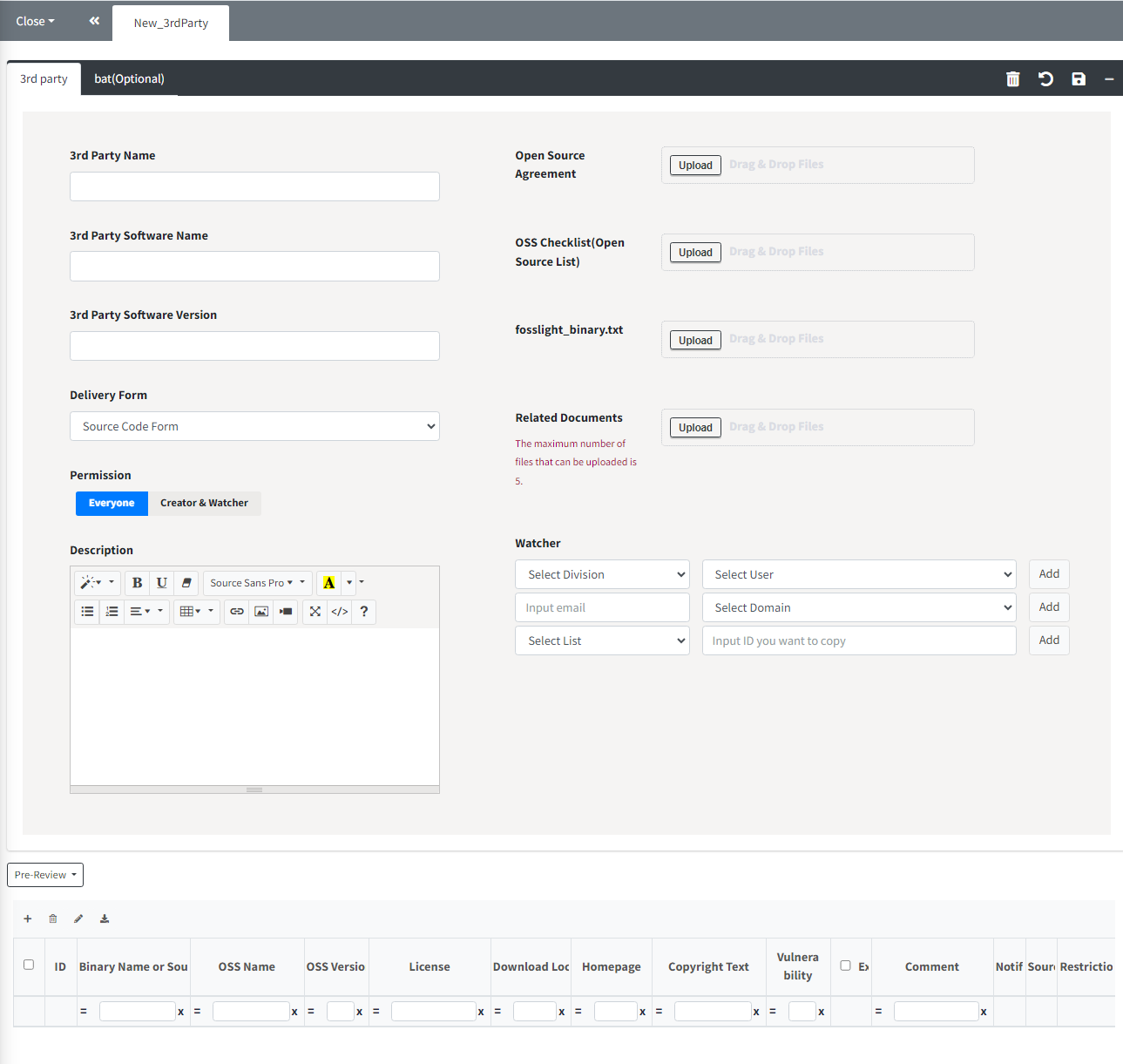Image resolution: width=1123 pixels, height=1064 pixels.
Task: Open the table insert dropdown
Action: pyautogui.click(x=196, y=612)
